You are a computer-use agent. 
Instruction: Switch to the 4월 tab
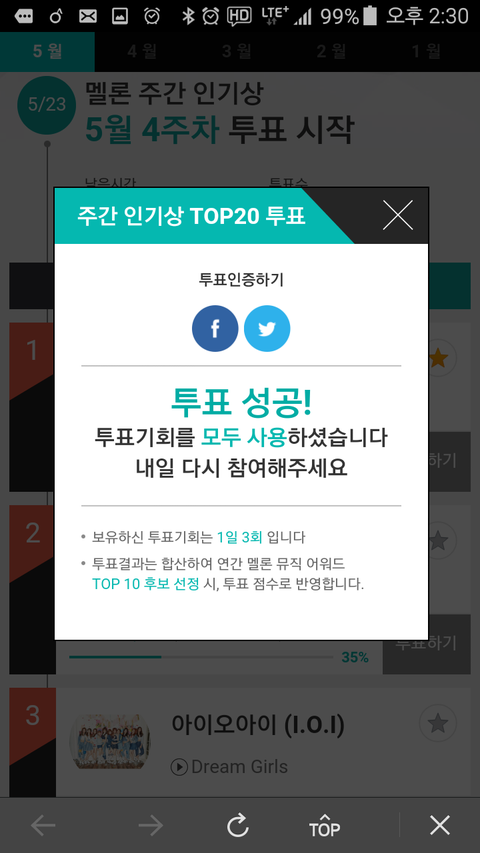[x=142, y=52]
